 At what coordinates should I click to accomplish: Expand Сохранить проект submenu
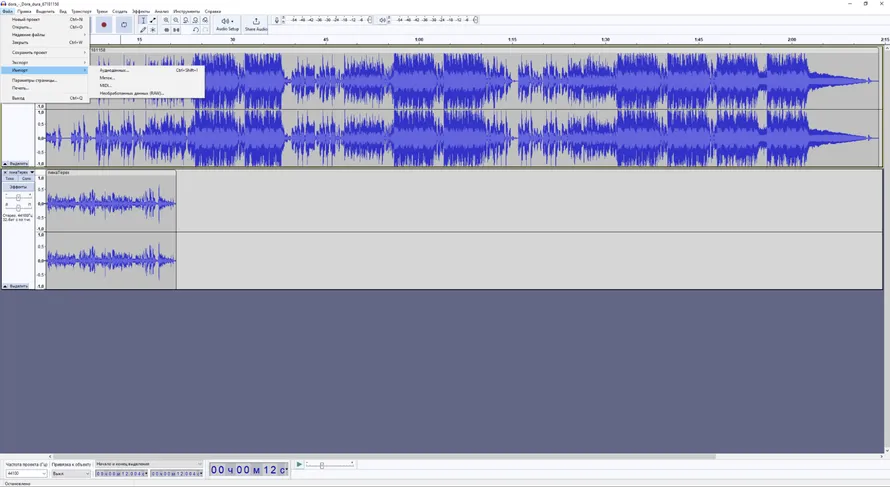[45, 52]
